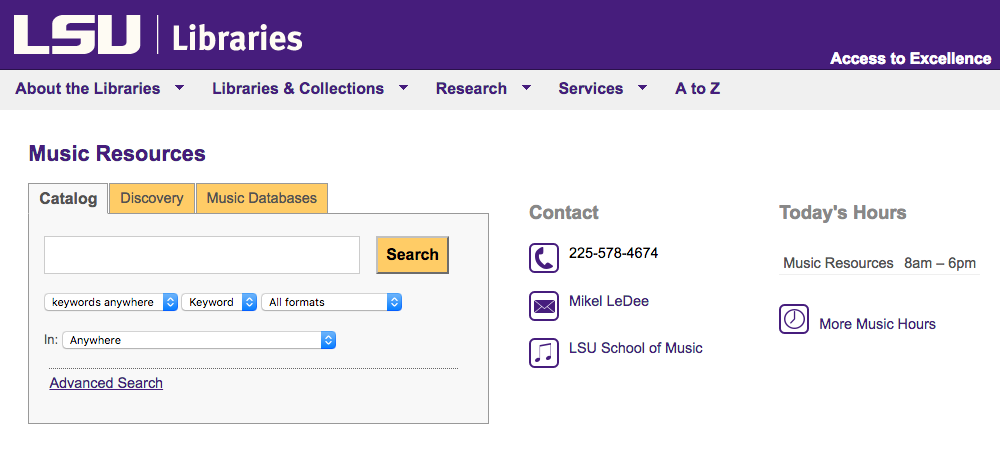This screenshot has height=457, width=1000.
Task: Open the All formats dropdown
Action: (x=332, y=302)
